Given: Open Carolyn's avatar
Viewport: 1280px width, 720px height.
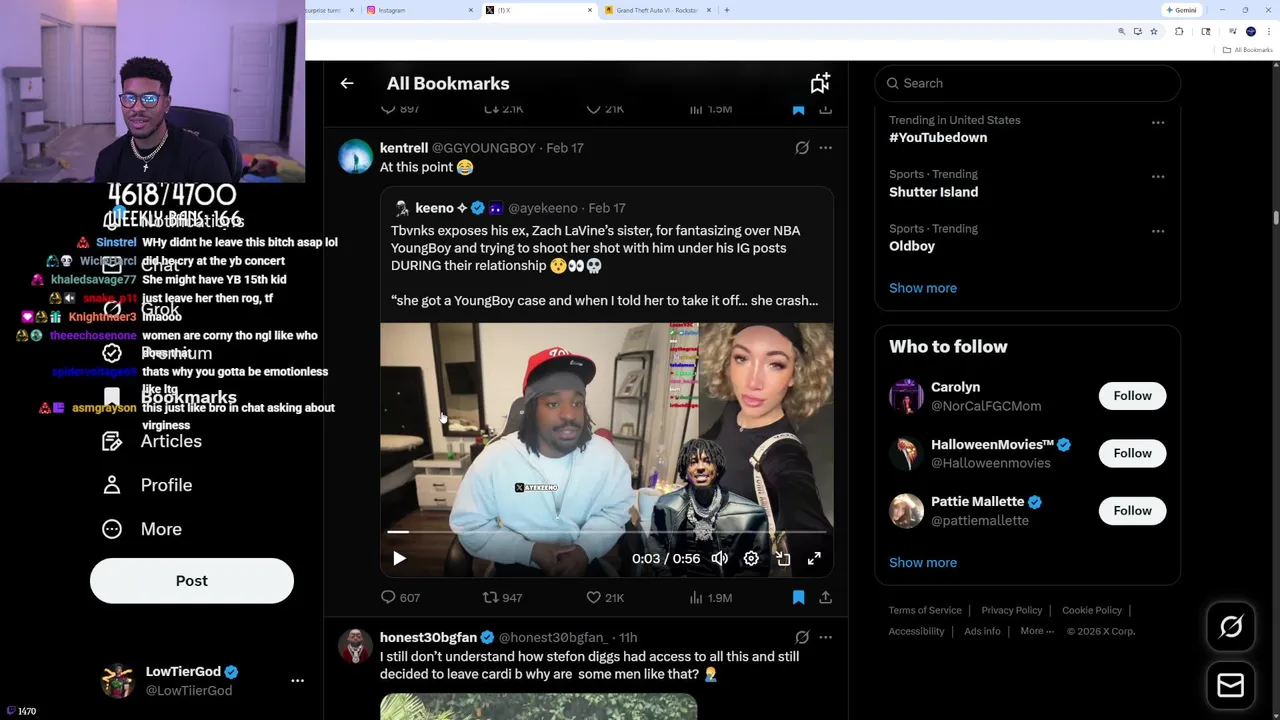Looking at the screenshot, I should pos(906,396).
